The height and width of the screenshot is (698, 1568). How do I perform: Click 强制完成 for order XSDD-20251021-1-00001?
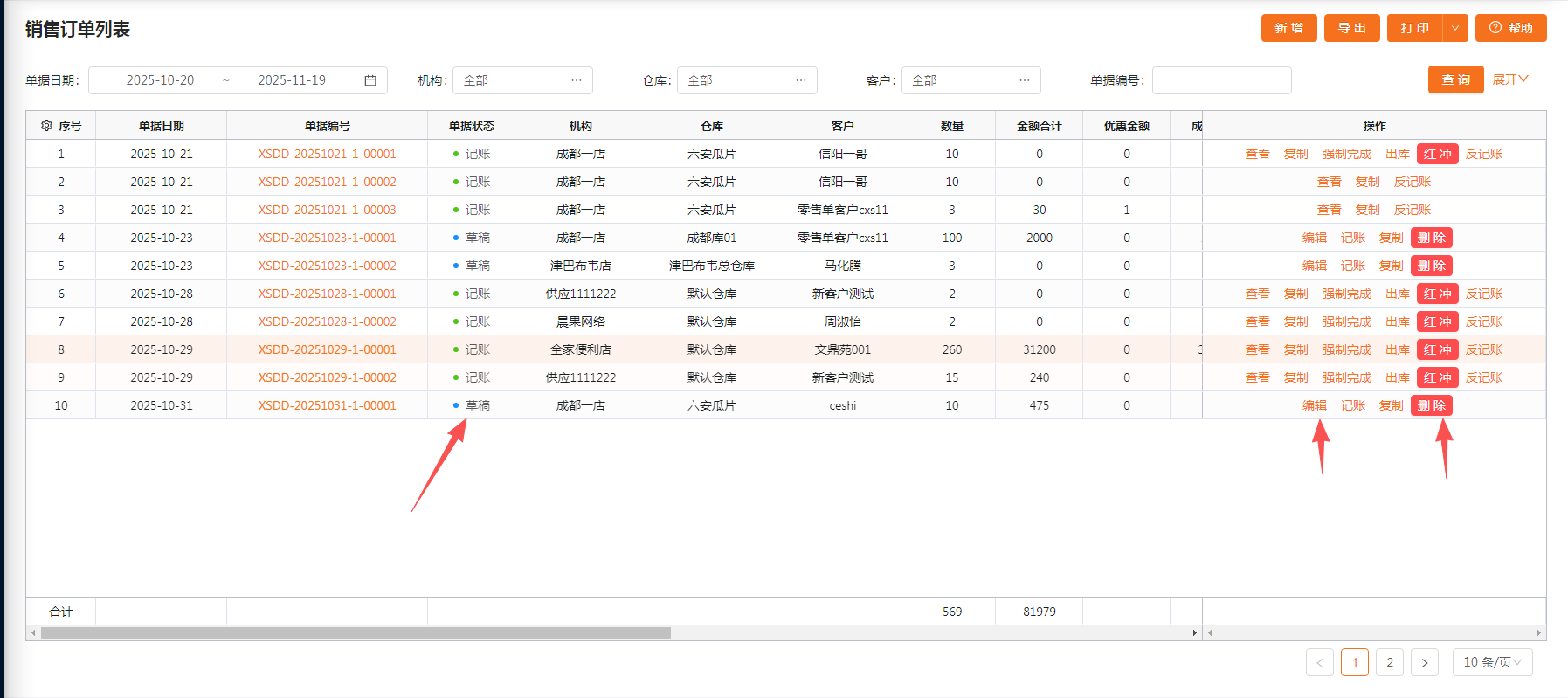coord(1347,154)
